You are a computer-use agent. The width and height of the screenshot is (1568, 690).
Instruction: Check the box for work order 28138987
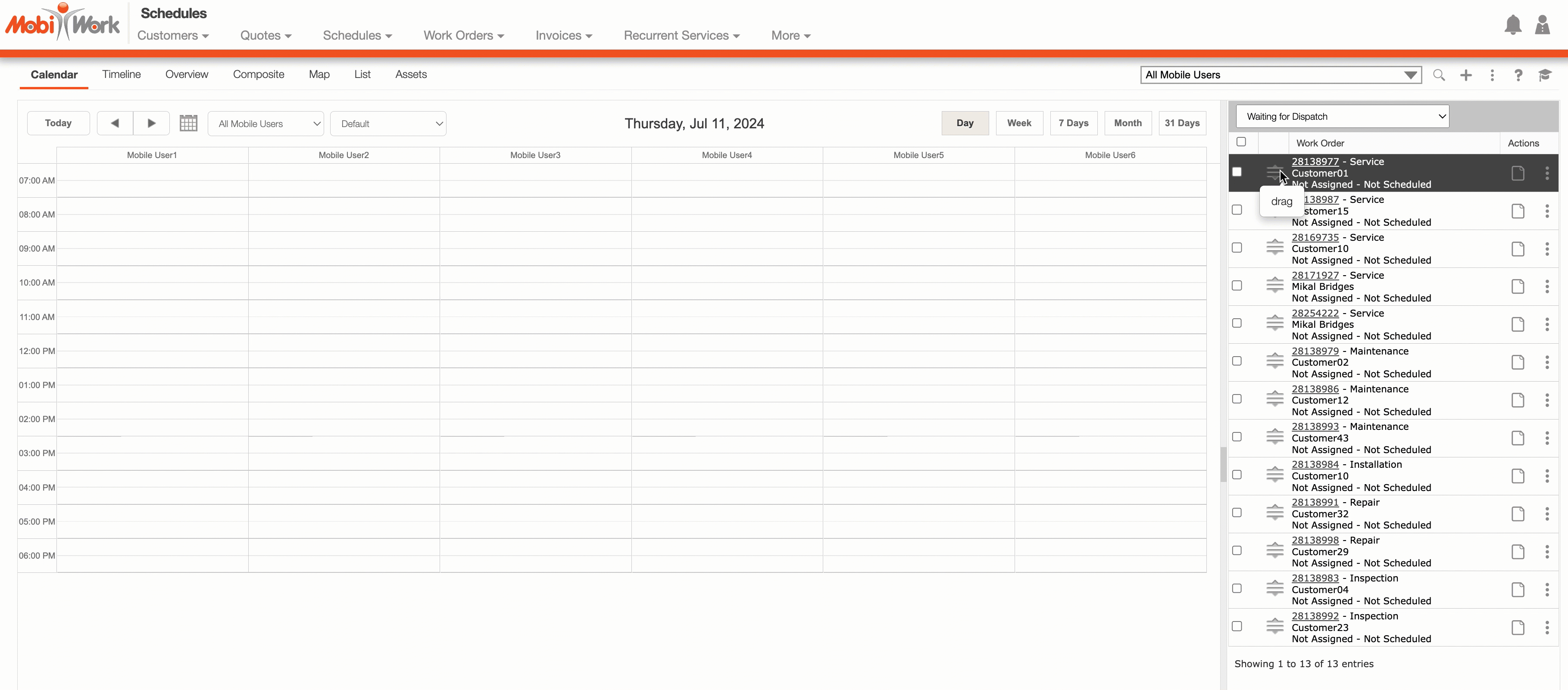(x=1237, y=210)
